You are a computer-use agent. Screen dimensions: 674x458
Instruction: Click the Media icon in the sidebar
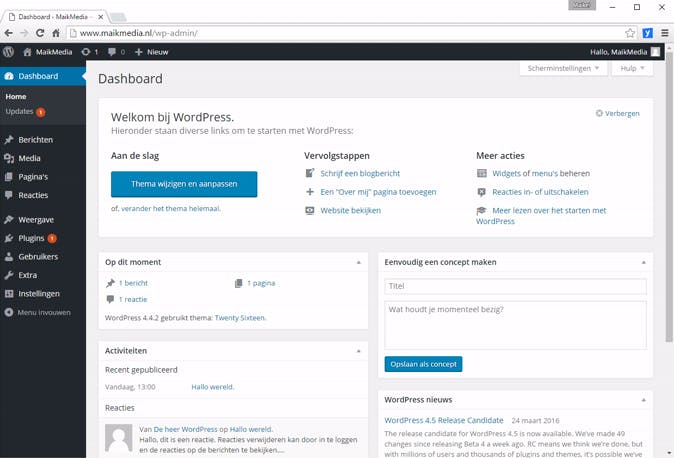point(9,158)
